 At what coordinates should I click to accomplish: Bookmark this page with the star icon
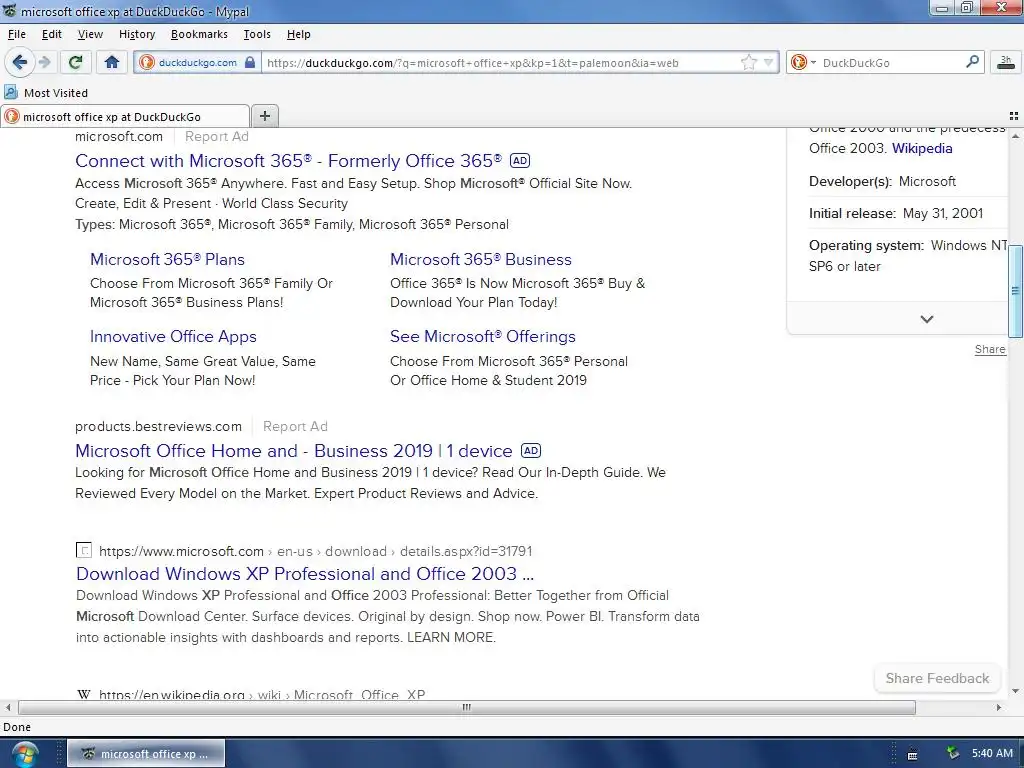point(748,63)
